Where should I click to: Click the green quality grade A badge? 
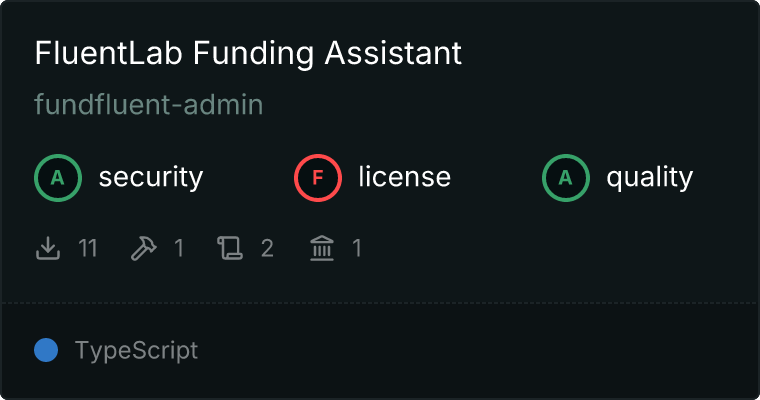[566, 178]
